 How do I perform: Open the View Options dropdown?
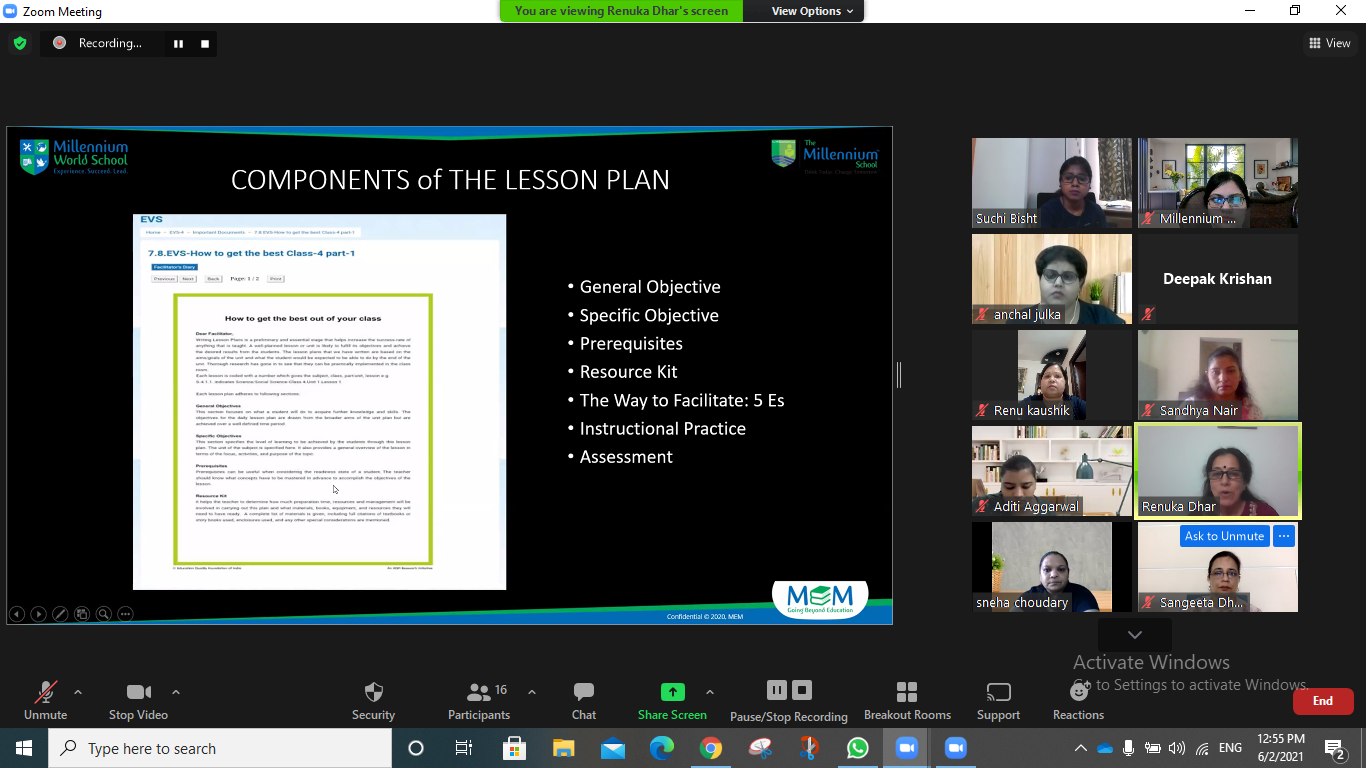click(813, 11)
